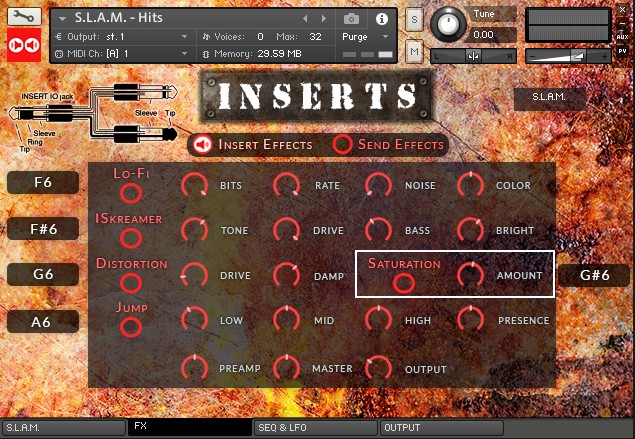Image resolution: width=635 pixels, height=439 pixels.
Task: Click the S.L.A.M. button at top right
Action: click(550, 98)
